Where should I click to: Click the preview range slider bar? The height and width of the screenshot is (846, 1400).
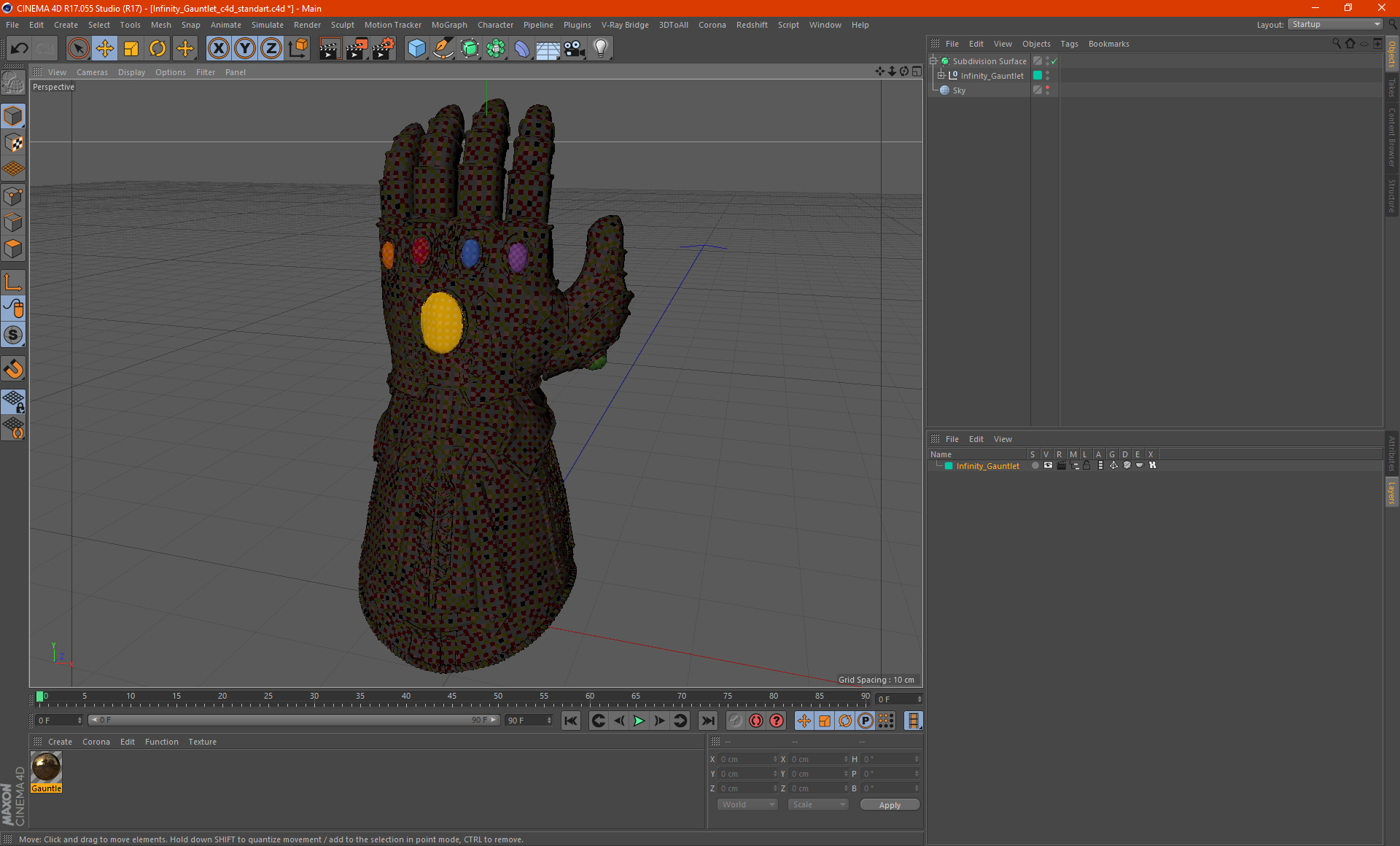(293, 720)
